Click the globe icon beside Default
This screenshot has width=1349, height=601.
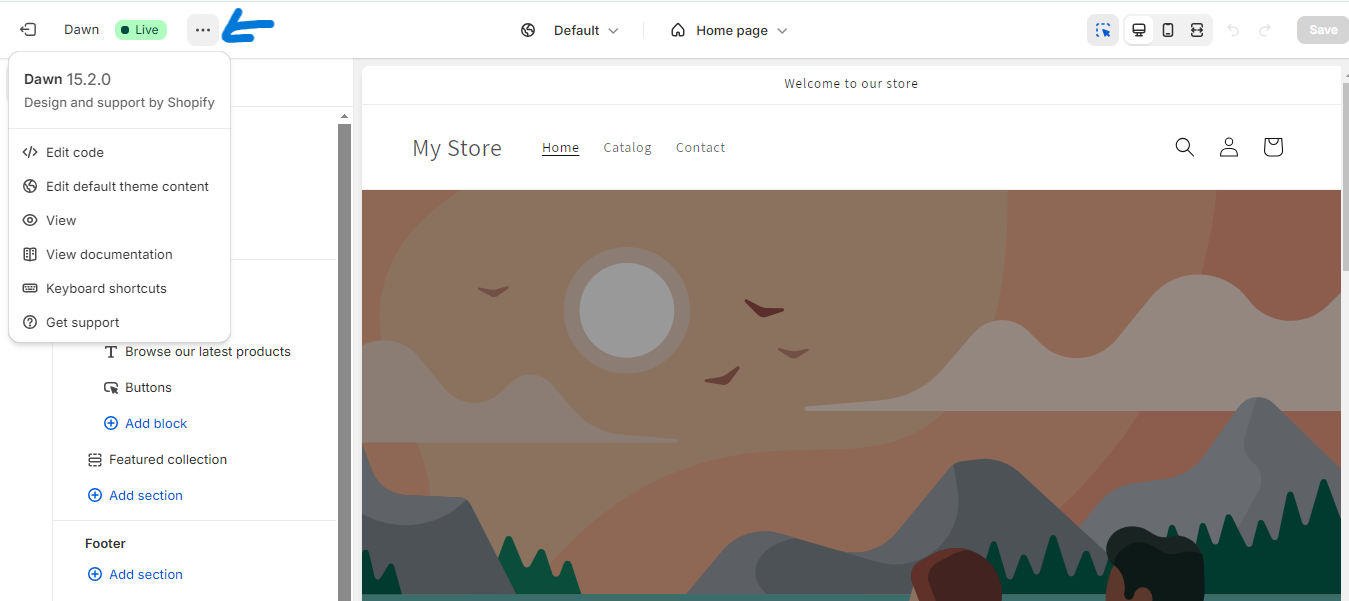pyautogui.click(x=528, y=30)
